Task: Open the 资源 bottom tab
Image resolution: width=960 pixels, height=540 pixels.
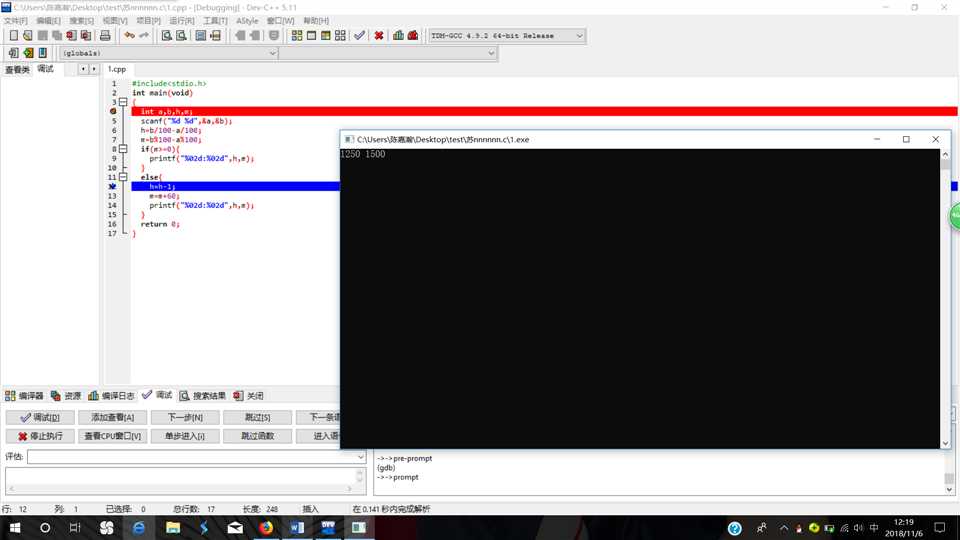Action: (x=66, y=396)
